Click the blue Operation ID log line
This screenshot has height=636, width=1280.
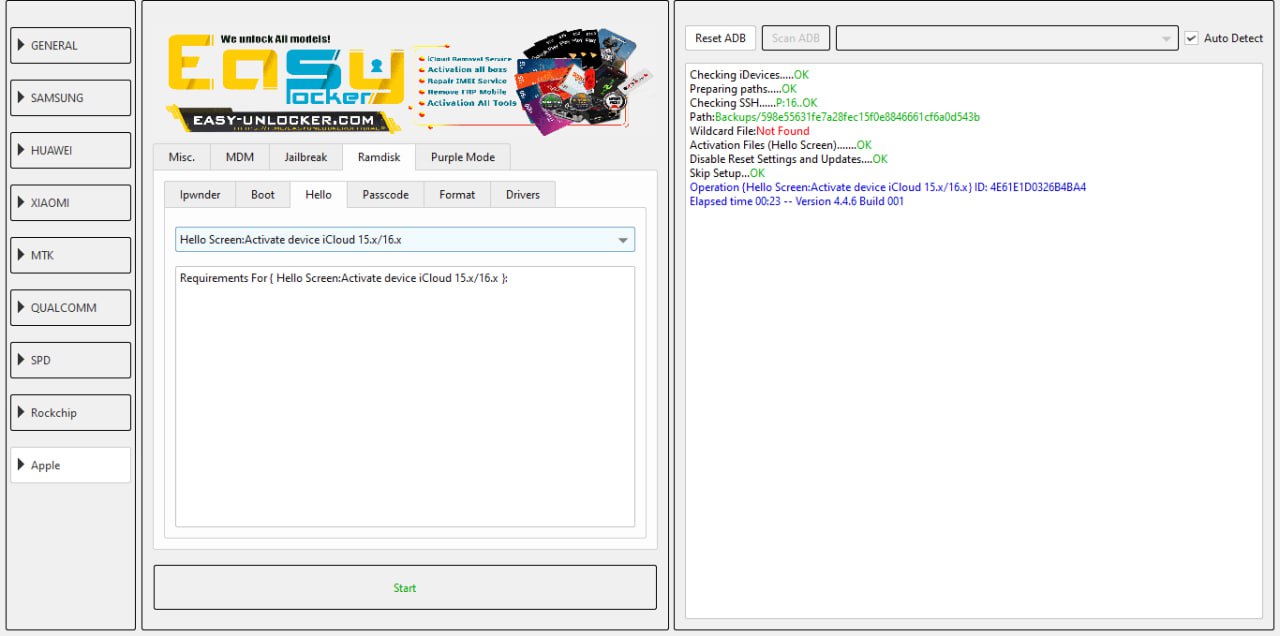pyautogui.click(x=888, y=187)
